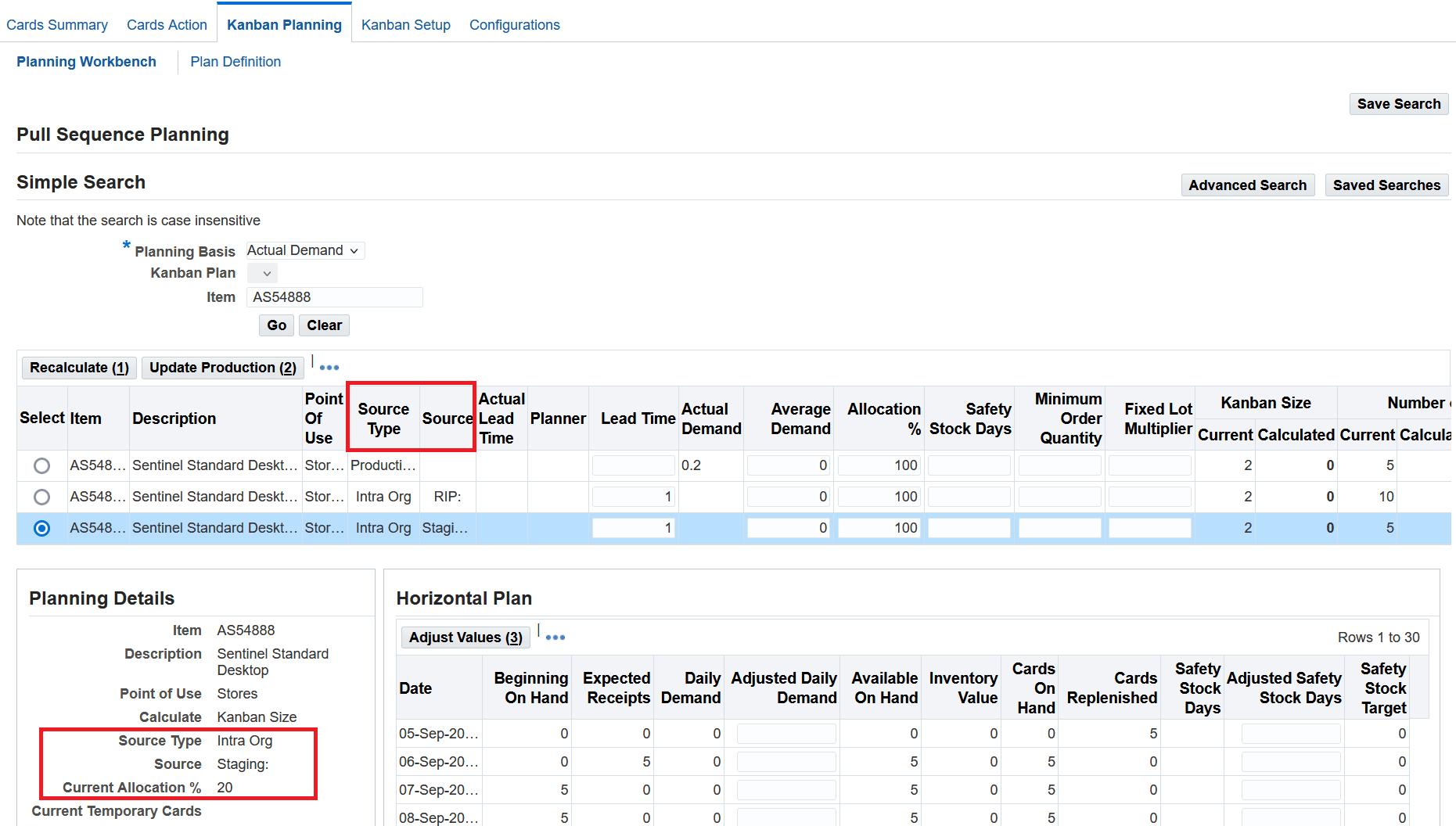Image resolution: width=1456 pixels, height=826 pixels.
Task: Click Adjusted Safety Stock Days field for 06-Sep
Action: pos(1291,762)
